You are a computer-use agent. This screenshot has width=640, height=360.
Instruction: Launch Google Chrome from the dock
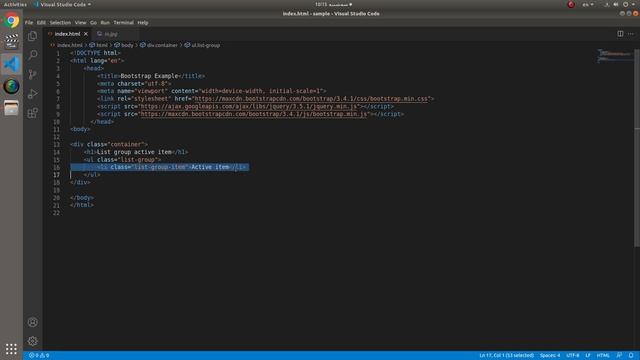tap(11, 20)
